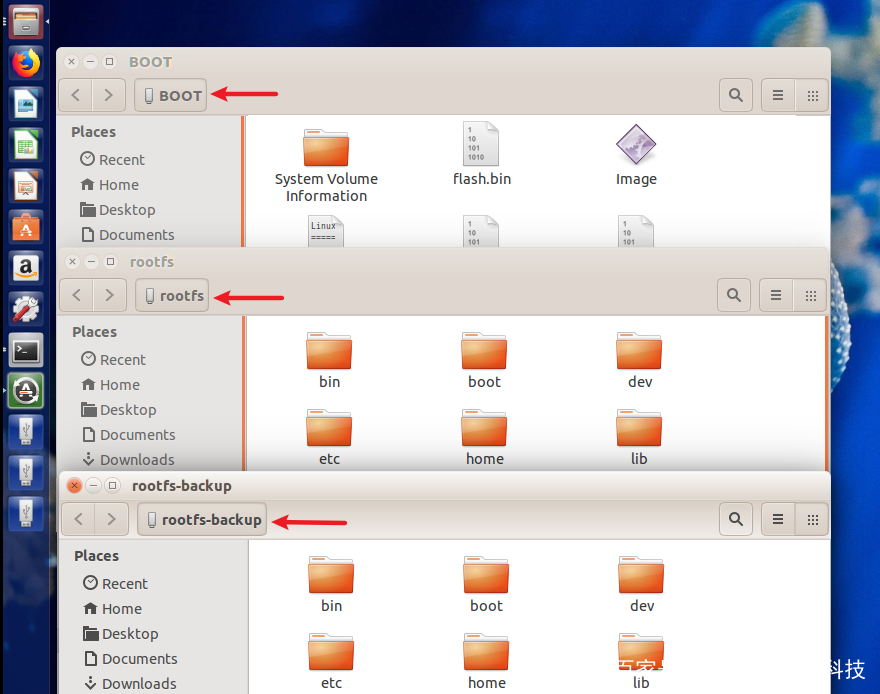Switch rootfs window to grid view
Screen dimensions: 880x694
[x=810, y=295]
